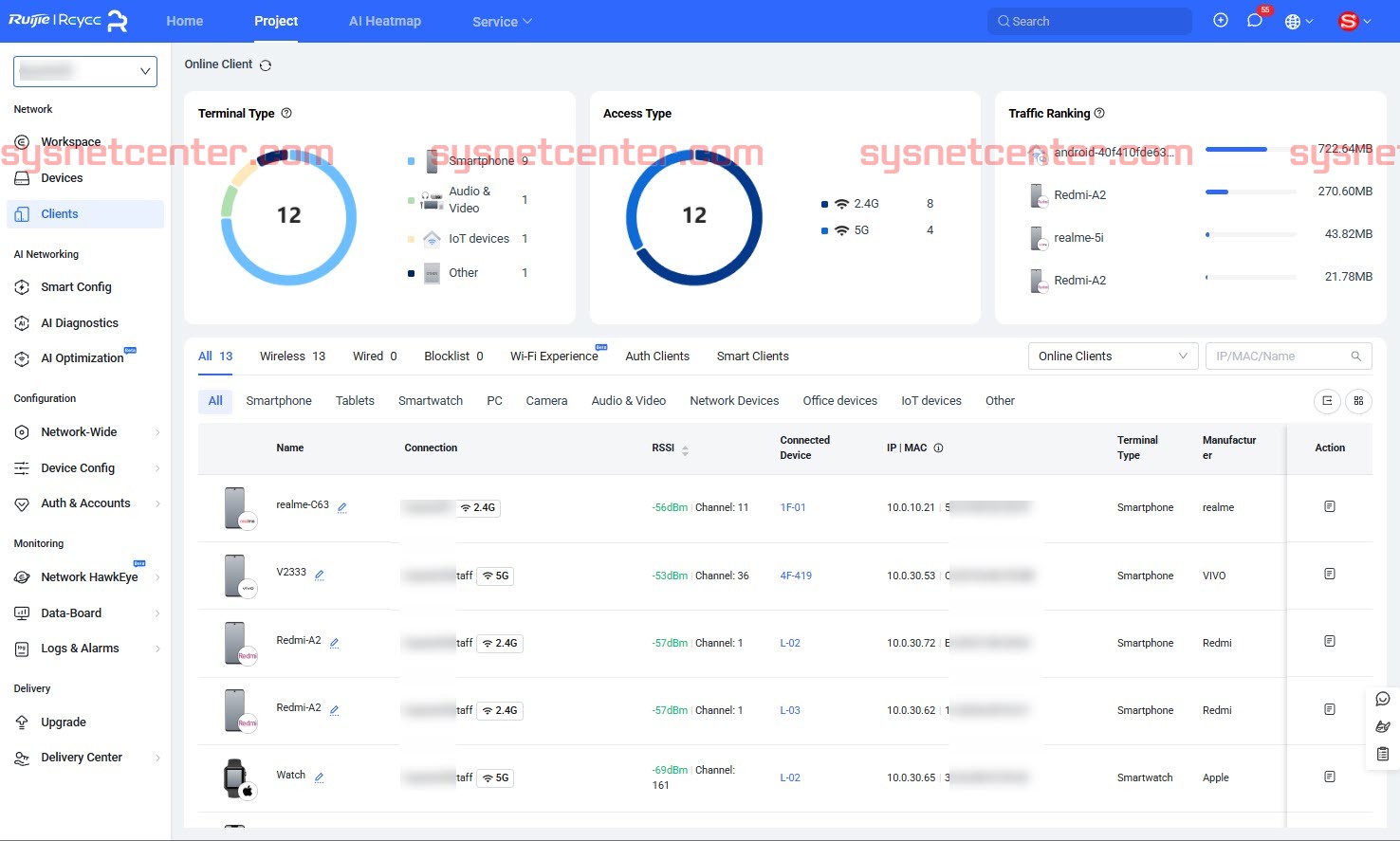Open connected device 4F-419
Screen dimensions: 1400x841
click(x=796, y=576)
